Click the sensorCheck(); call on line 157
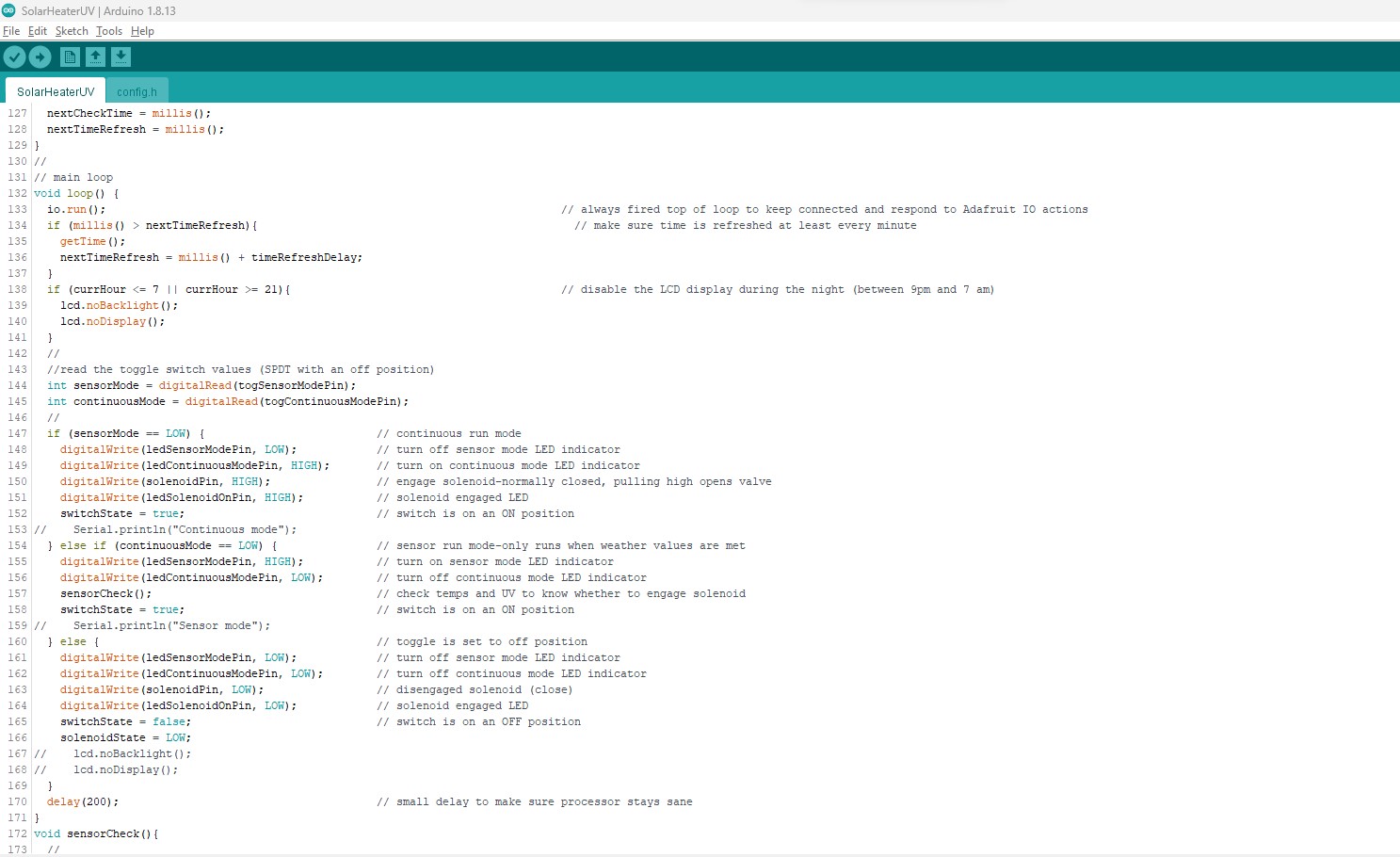Viewport: 1400px width, 857px height. tap(105, 593)
